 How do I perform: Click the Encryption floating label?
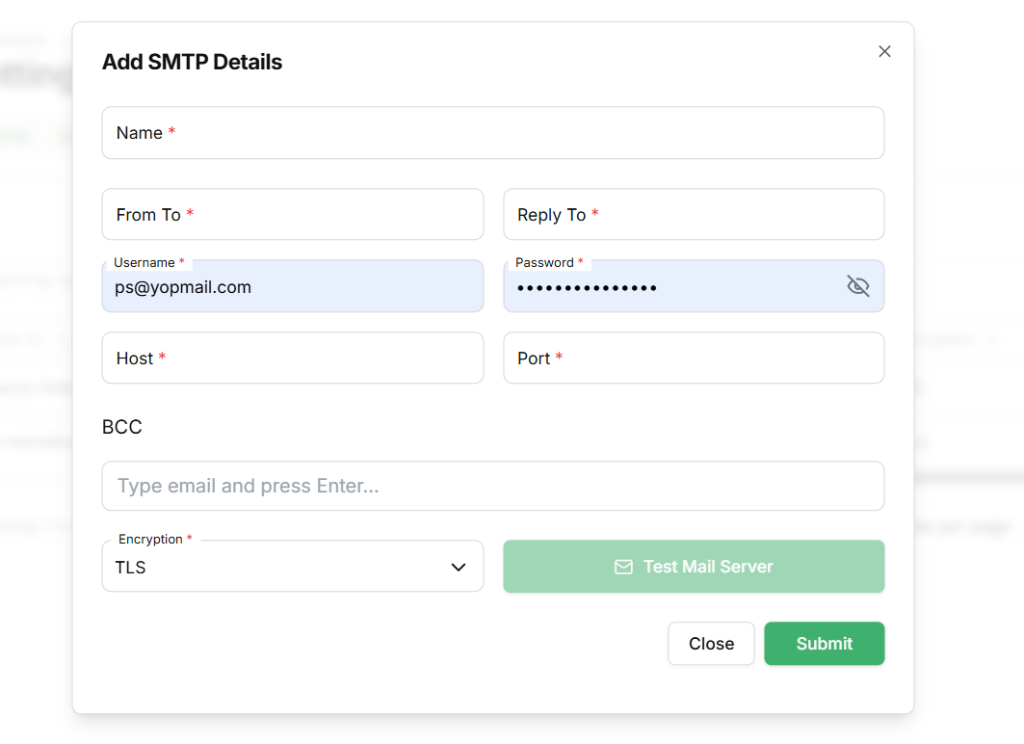pos(150,539)
